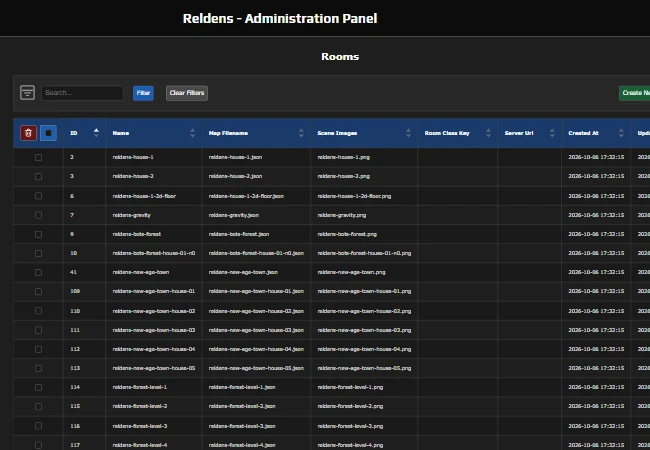Image resolution: width=650 pixels, height=450 pixels.
Task: Click reldens-forest-level-1.json filename cell
Action: tap(256, 387)
